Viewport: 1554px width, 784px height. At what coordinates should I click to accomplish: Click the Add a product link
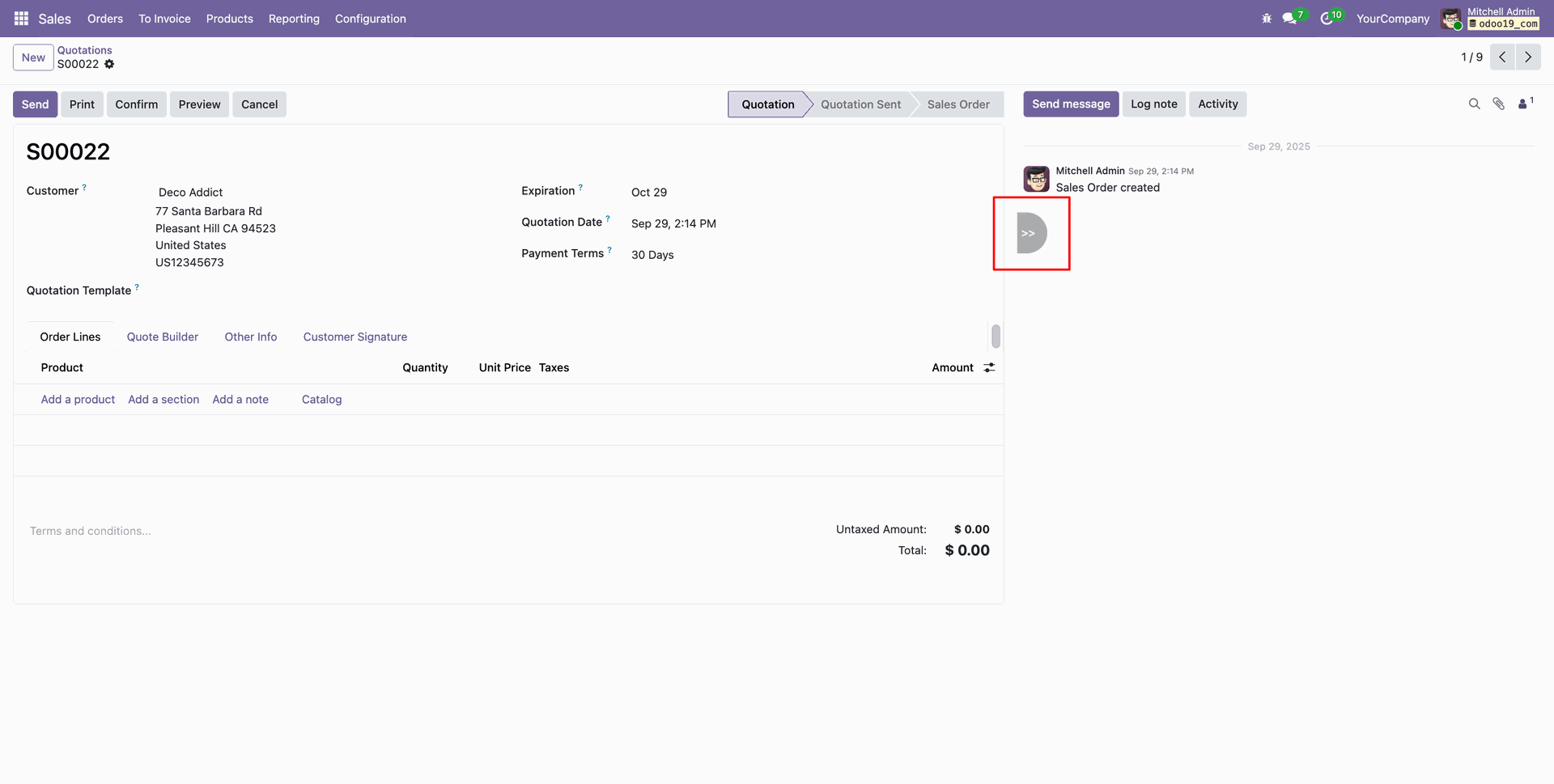click(78, 400)
